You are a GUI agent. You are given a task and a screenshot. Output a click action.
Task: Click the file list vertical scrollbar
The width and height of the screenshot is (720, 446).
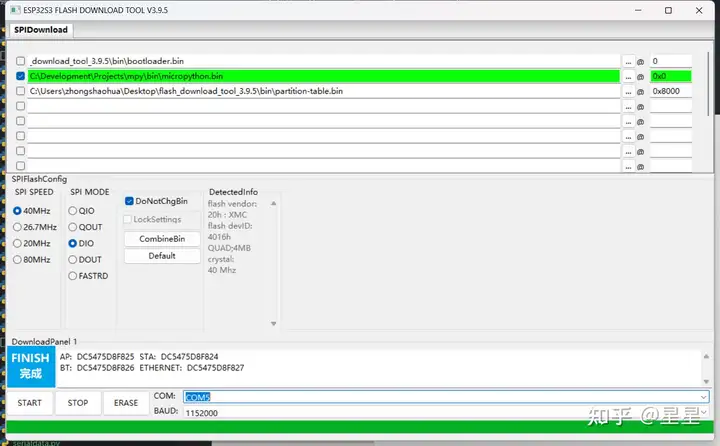(x=709, y=84)
